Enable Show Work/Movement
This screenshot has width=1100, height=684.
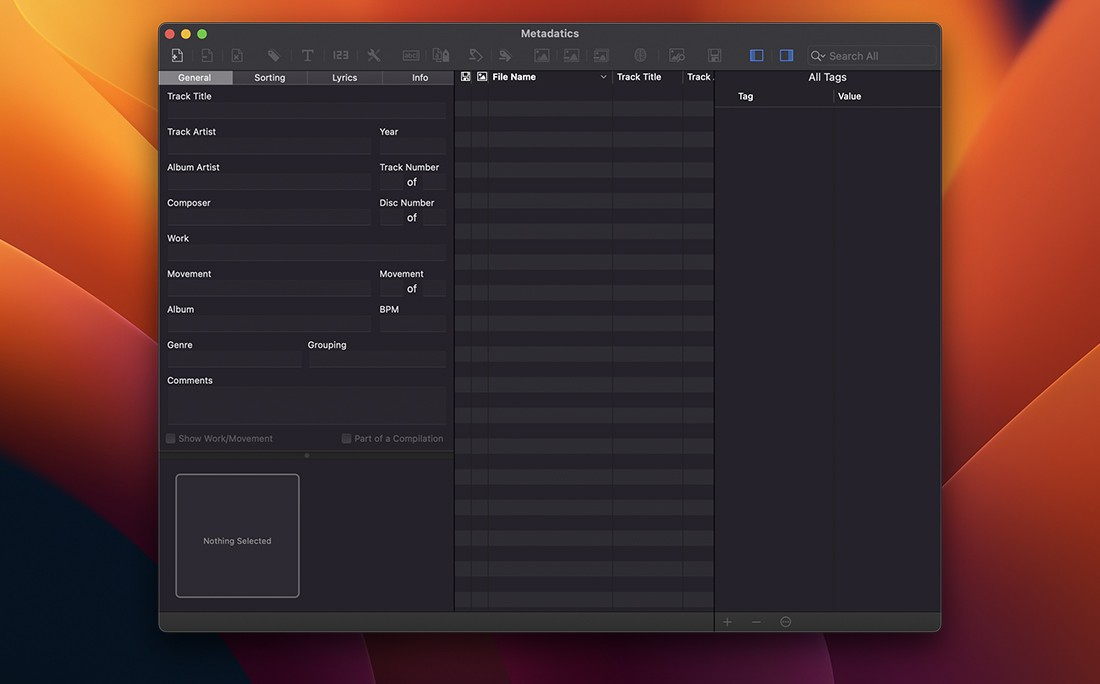click(x=170, y=438)
